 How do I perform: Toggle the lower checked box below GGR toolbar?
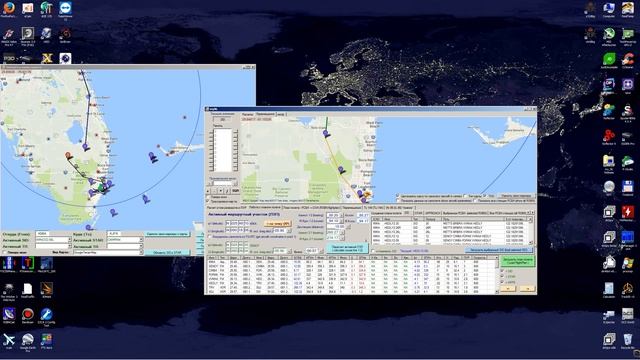(x=208, y=202)
